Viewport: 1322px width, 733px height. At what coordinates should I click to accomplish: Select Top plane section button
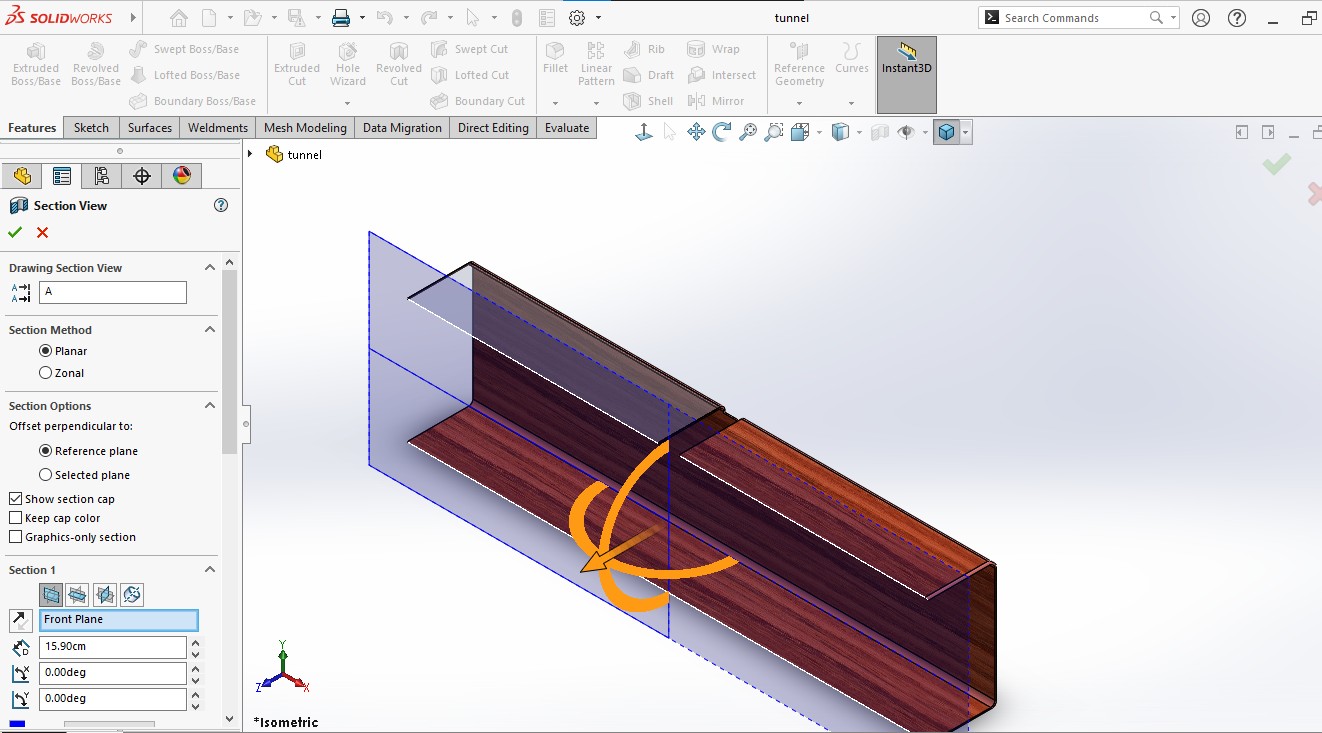click(78, 595)
